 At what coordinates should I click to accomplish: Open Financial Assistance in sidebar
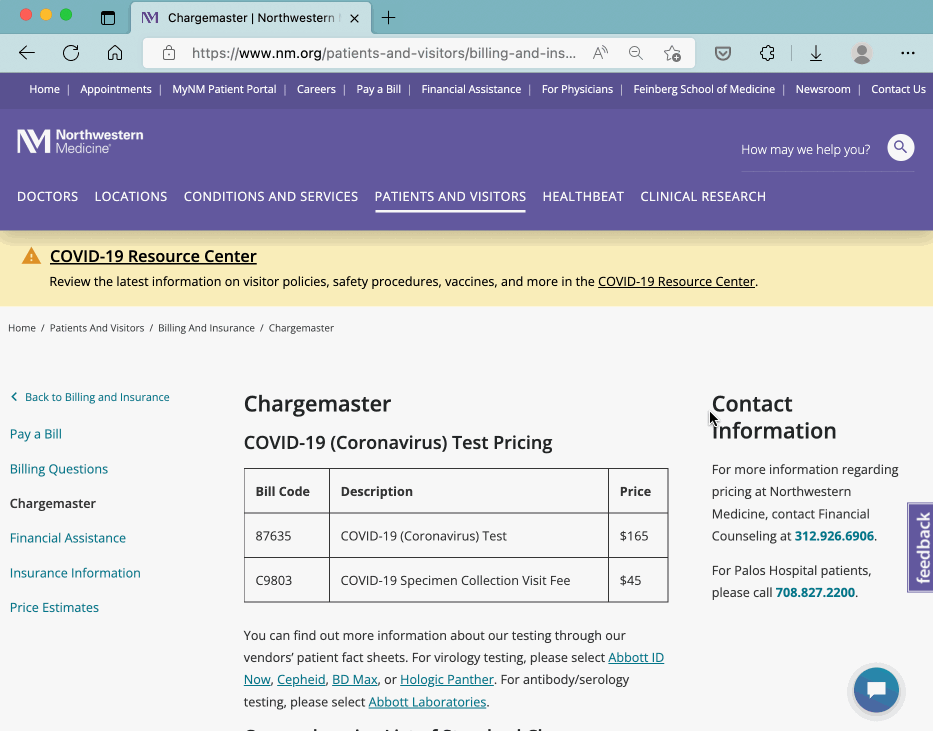pyautogui.click(x=68, y=538)
